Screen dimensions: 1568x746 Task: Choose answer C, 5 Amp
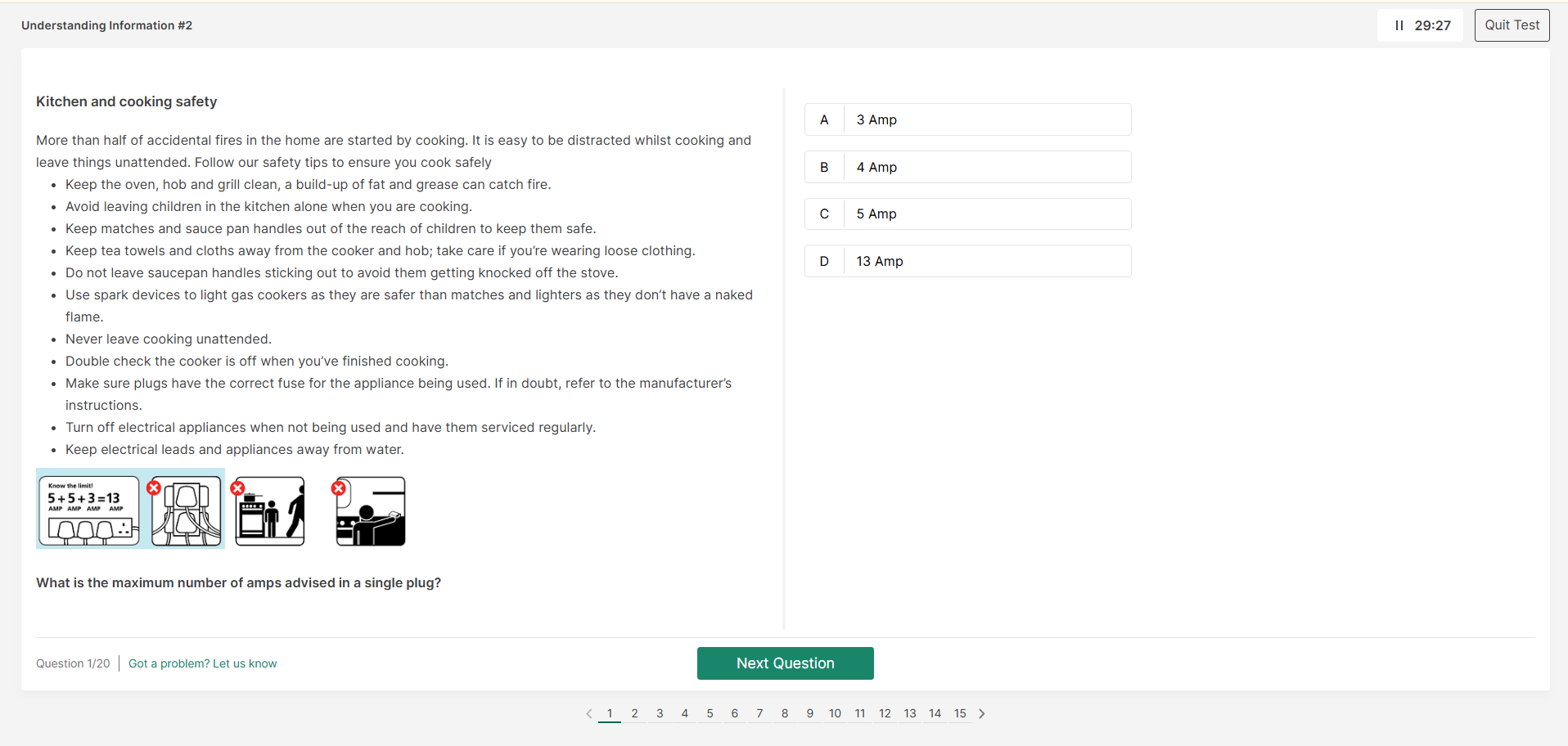pos(967,213)
